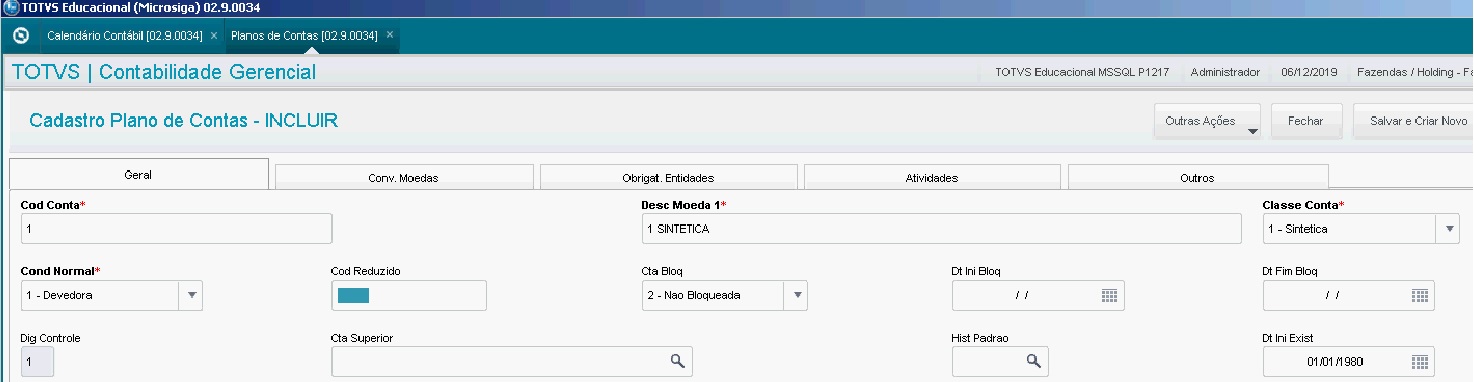Click the Cta Superior input field
The height and width of the screenshot is (382, 1474).
tap(512, 361)
